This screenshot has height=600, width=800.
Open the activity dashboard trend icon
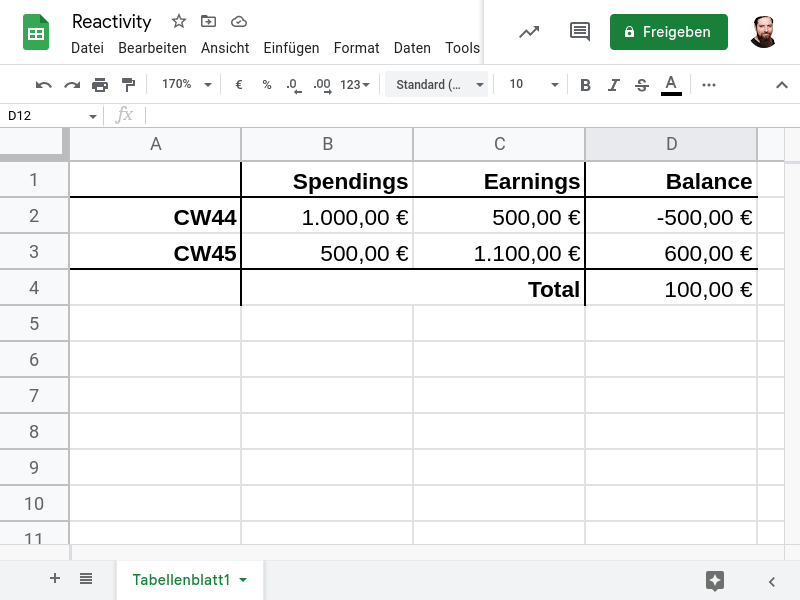click(529, 32)
